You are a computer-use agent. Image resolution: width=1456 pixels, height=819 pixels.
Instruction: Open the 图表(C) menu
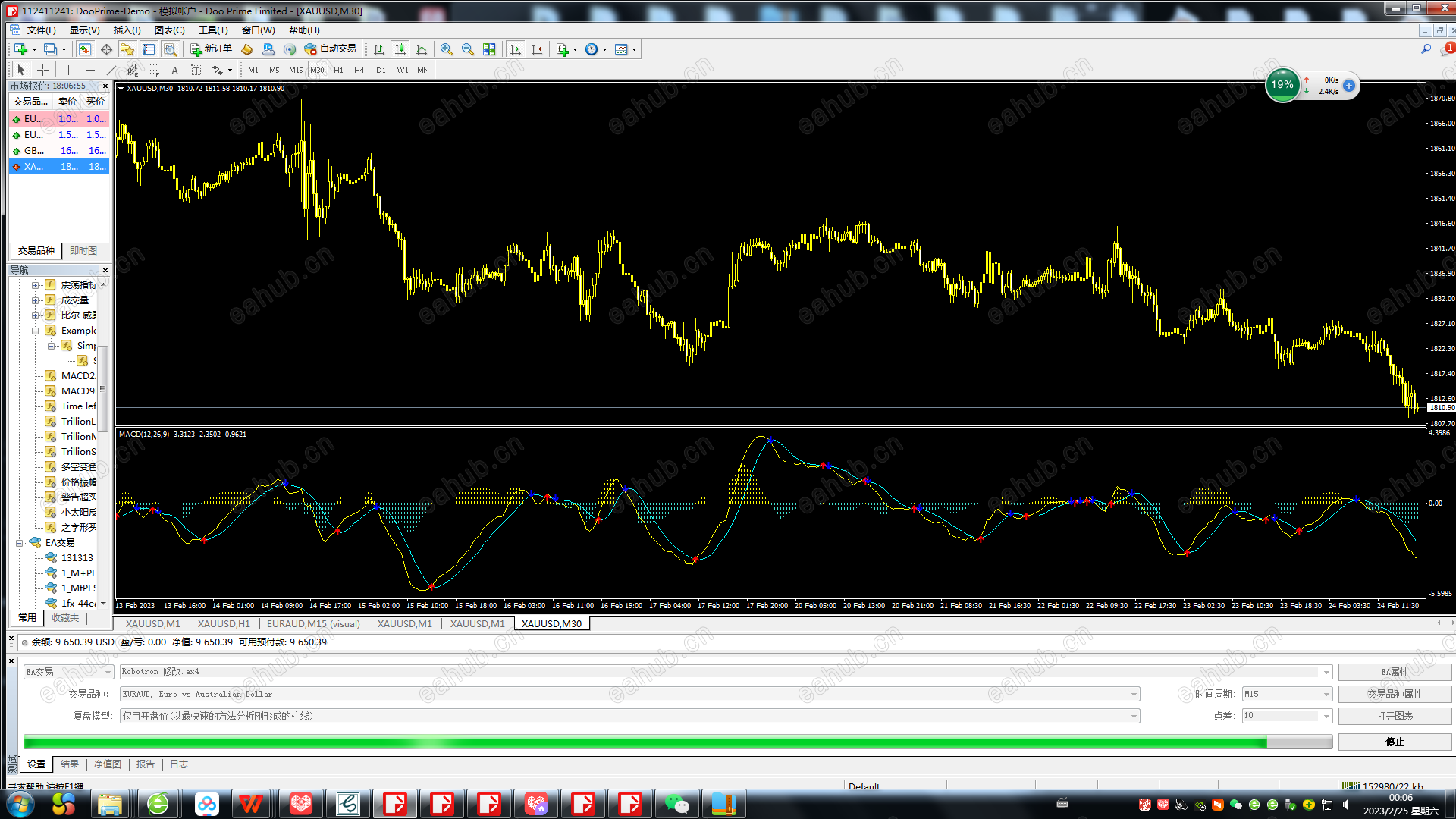tap(169, 30)
